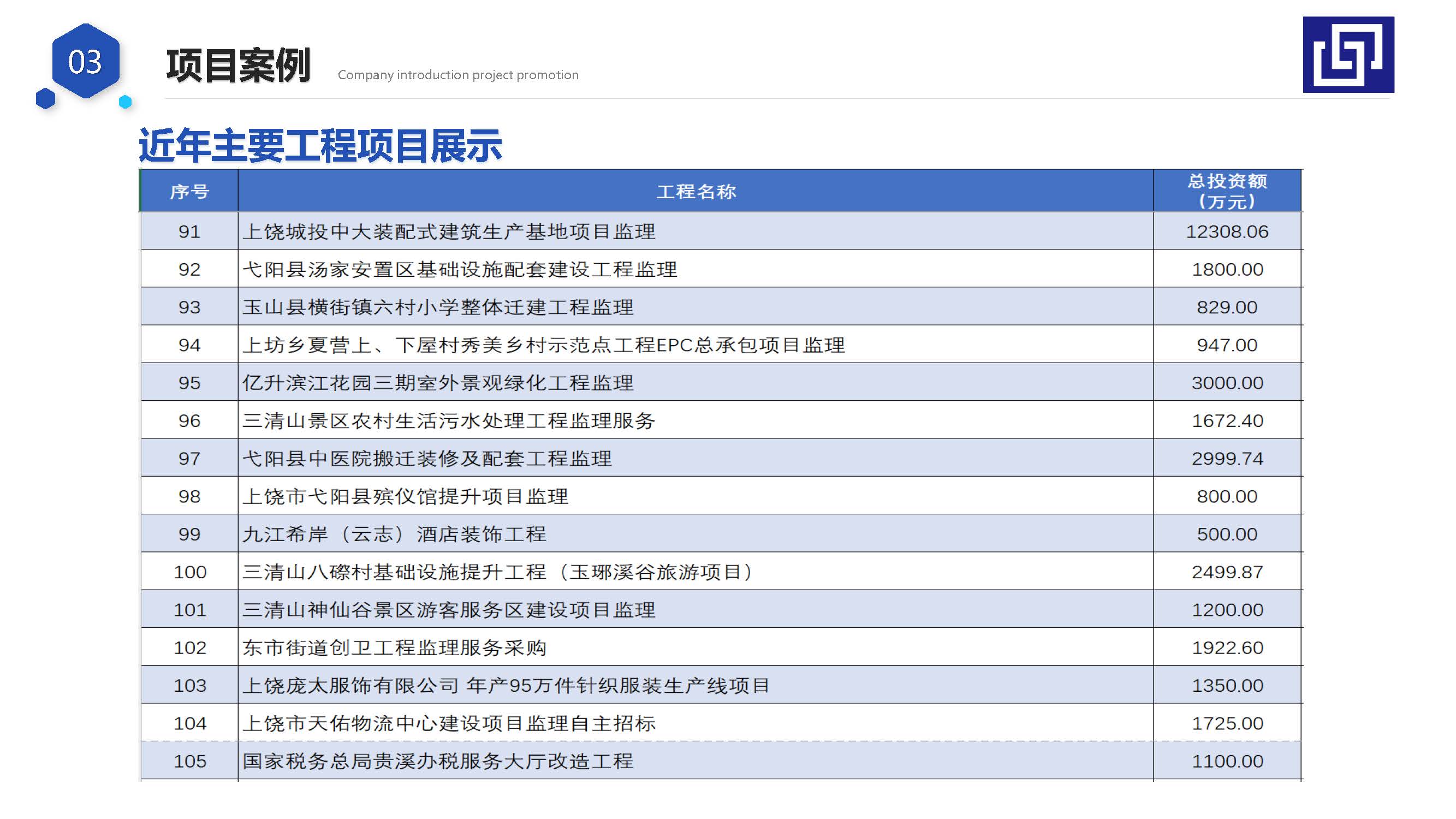Click serial number cell 99
Image resolution: width=1456 pixels, height=819 pixels.
coord(189,534)
